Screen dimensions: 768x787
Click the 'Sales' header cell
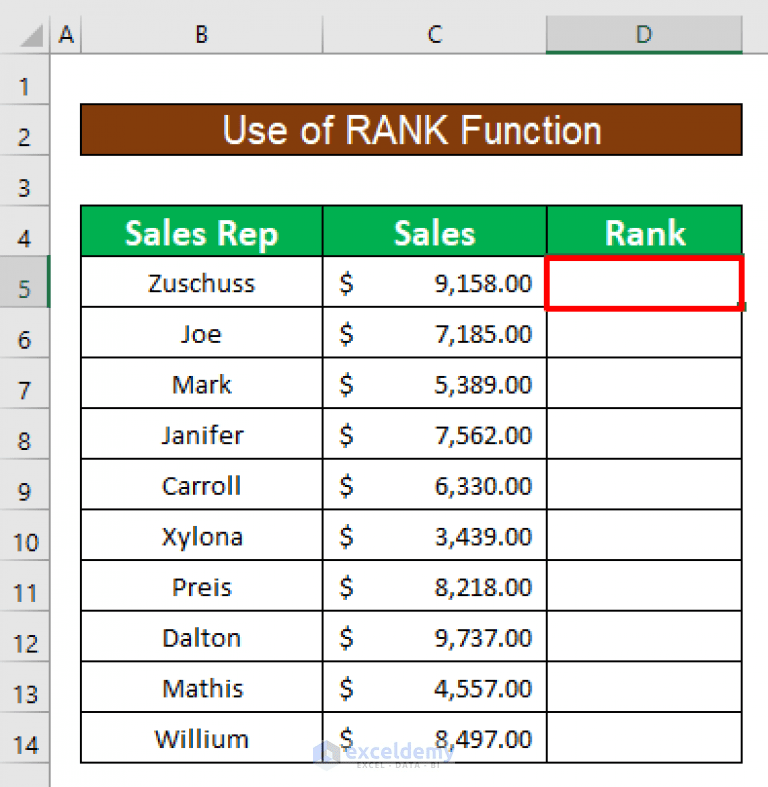435,231
